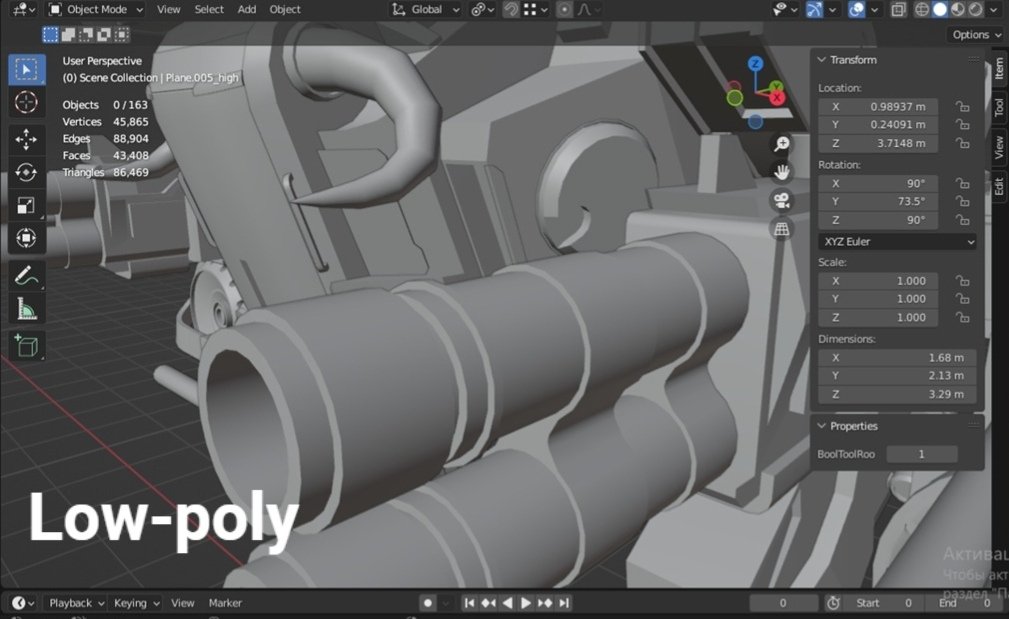This screenshot has width=1009, height=619.
Task: Choose the Measure ruler tool
Action: click(26, 310)
